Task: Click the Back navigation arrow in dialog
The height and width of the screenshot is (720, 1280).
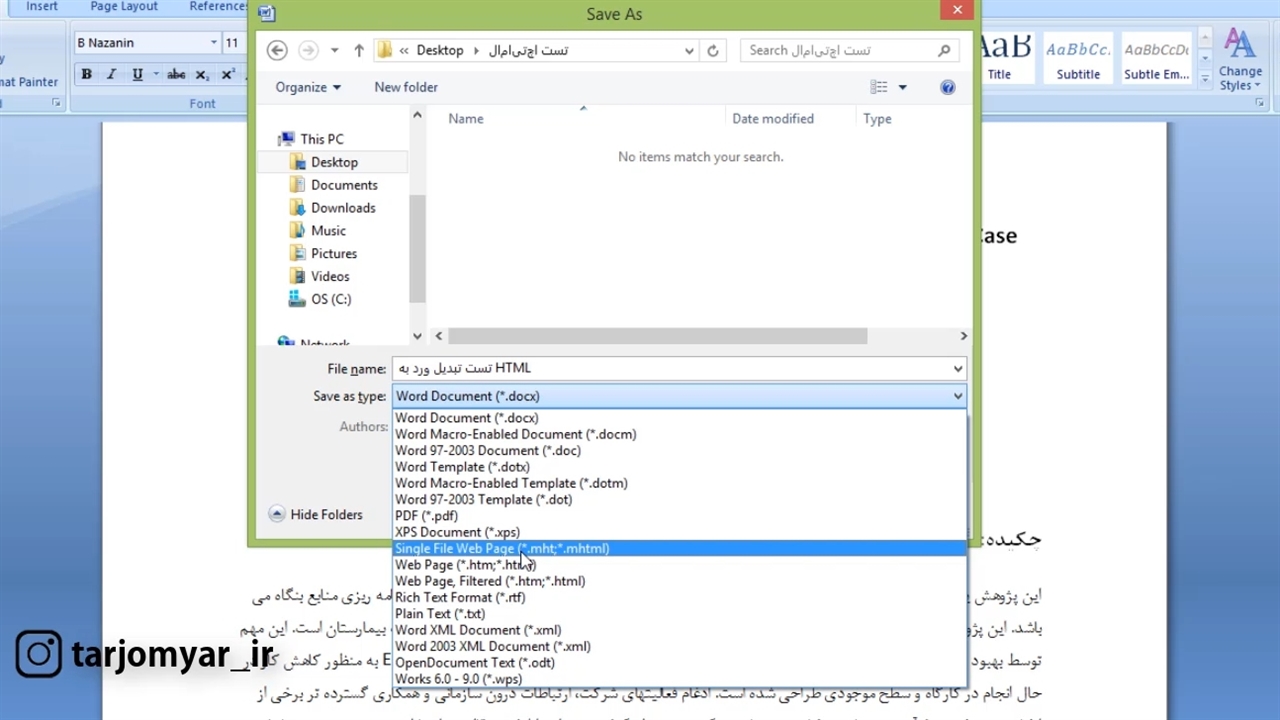Action: tap(278, 50)
